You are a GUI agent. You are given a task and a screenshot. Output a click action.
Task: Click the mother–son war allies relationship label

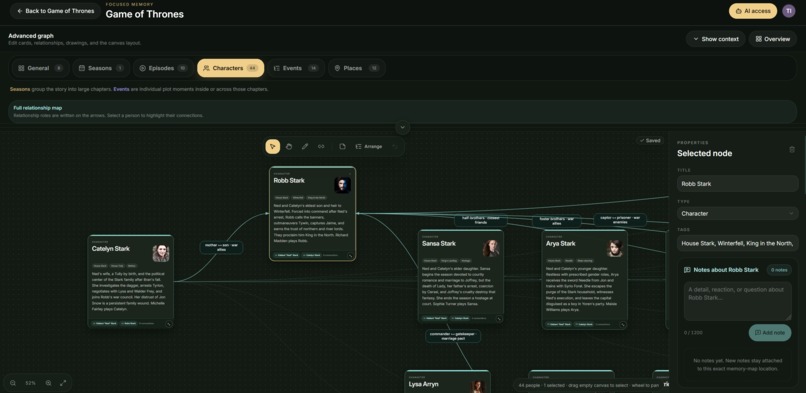pyautogui.click(x=221, y=248)
